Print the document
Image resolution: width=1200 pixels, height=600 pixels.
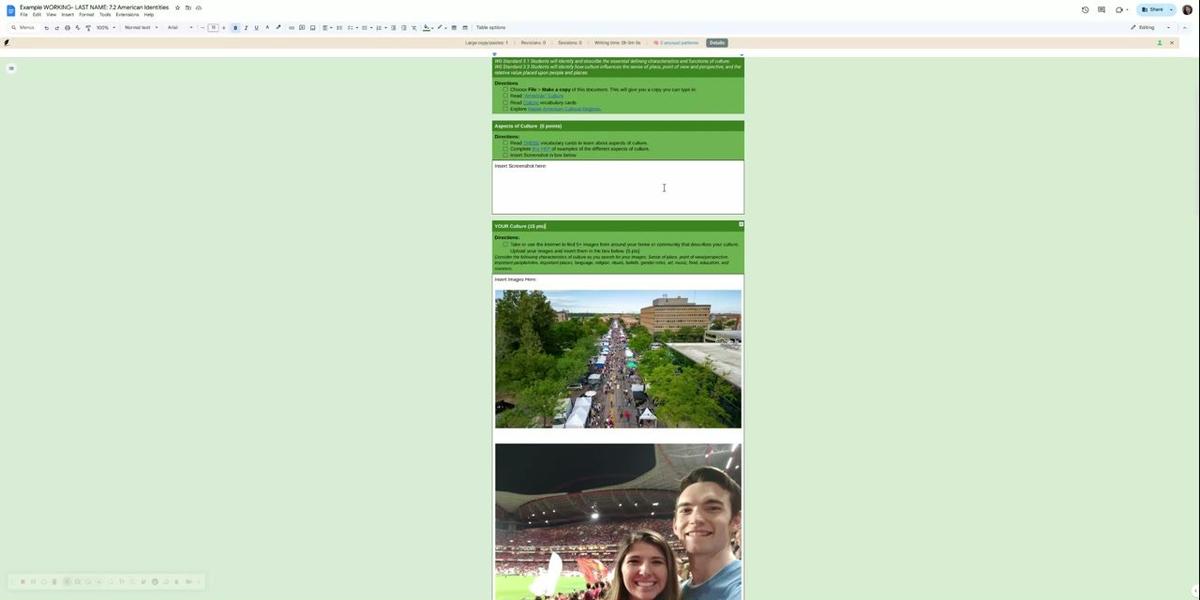pyautogui.click(x=67, y=27)
